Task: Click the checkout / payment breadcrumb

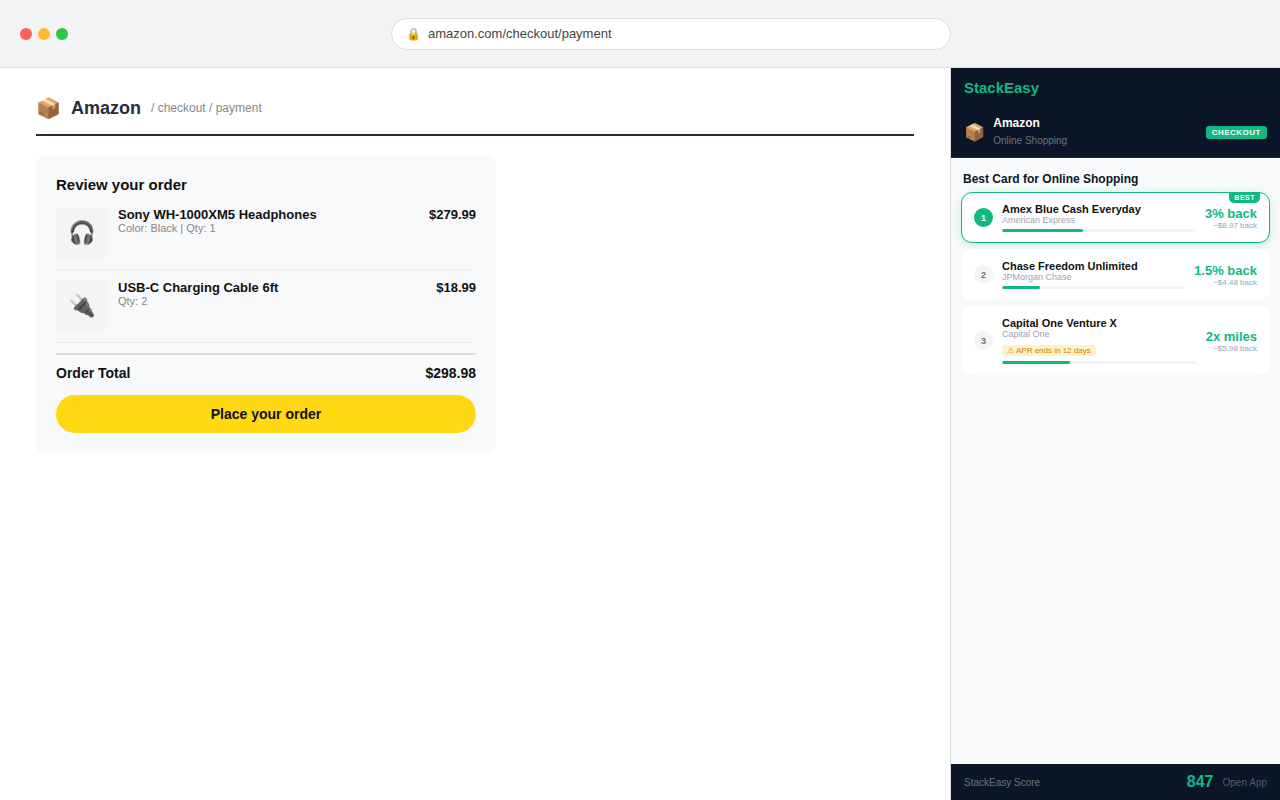Action: (x=206, y=108)
